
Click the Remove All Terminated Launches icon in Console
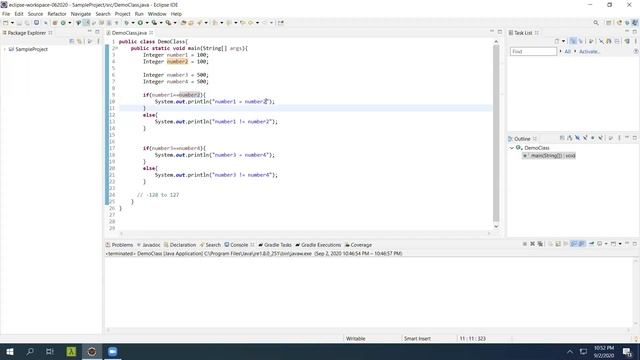click(540, 244)
